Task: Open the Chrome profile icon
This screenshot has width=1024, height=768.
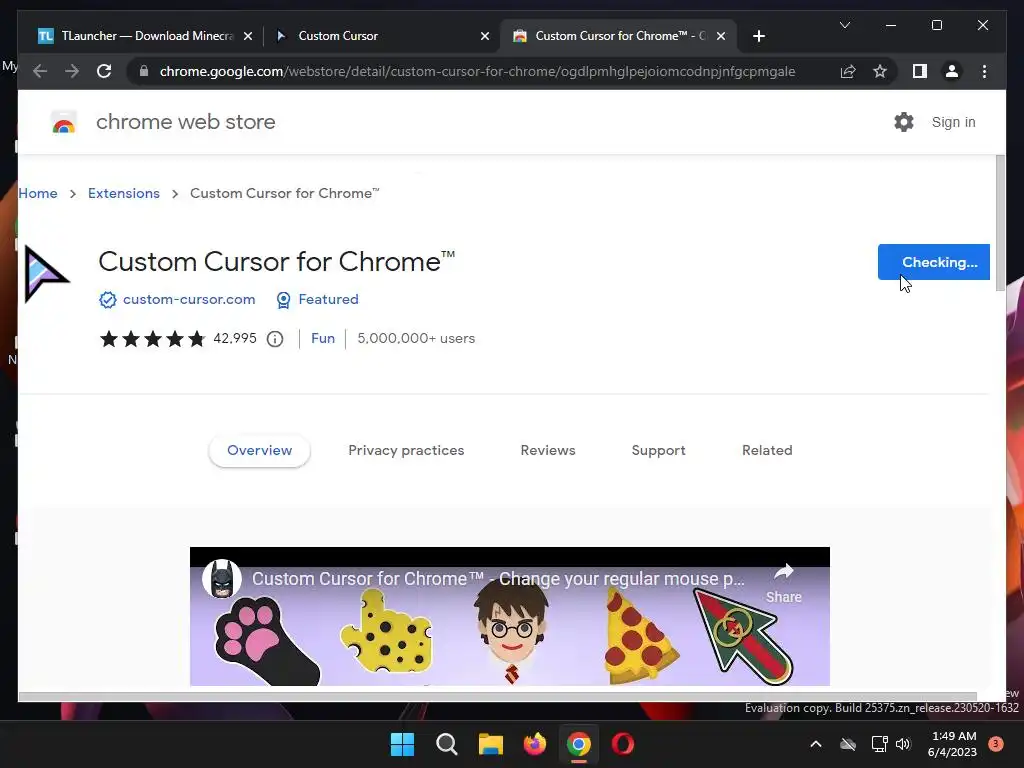Action: coord(952,71)
